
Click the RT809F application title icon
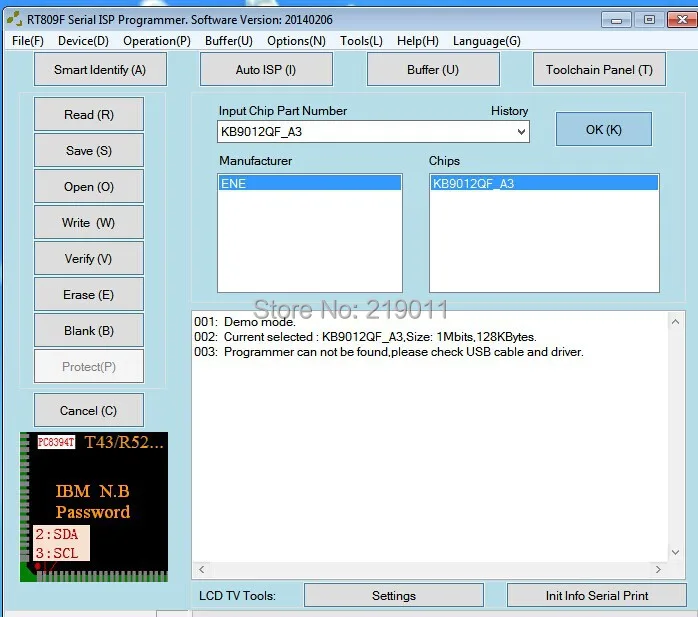pyautogui.click(x=14, y=19)
